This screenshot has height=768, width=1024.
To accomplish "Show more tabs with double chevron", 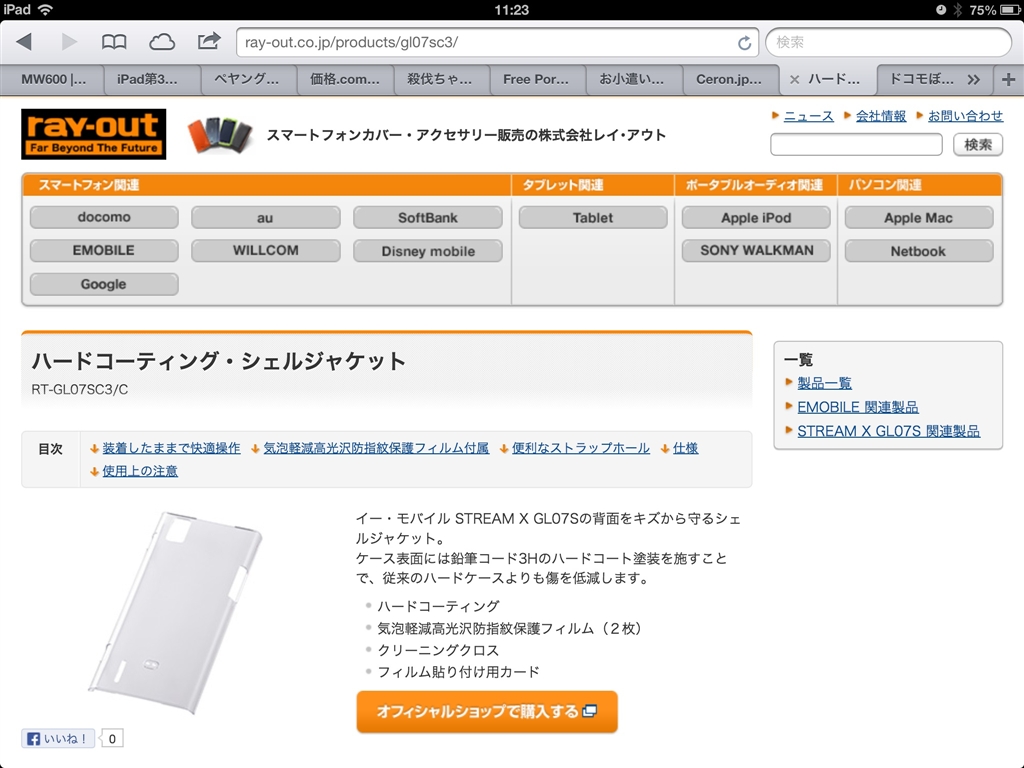I will pos(974,80).
